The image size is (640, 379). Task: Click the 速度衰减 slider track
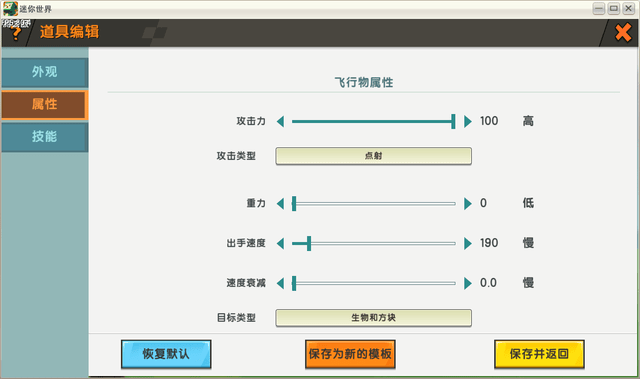pyautogui.click(x=373, y=283)
